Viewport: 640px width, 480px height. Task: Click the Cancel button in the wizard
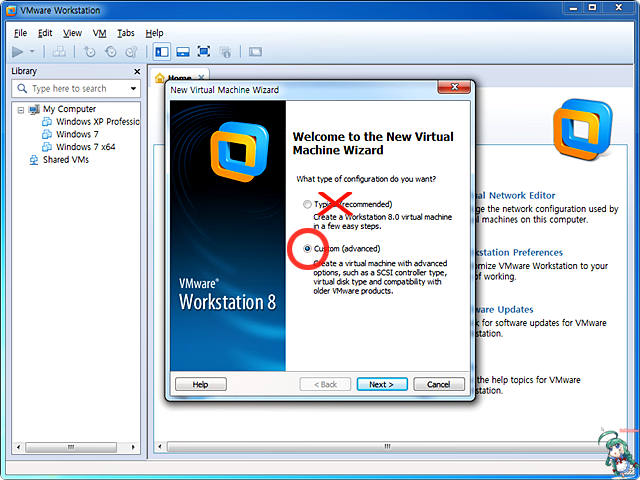[439, 384]
